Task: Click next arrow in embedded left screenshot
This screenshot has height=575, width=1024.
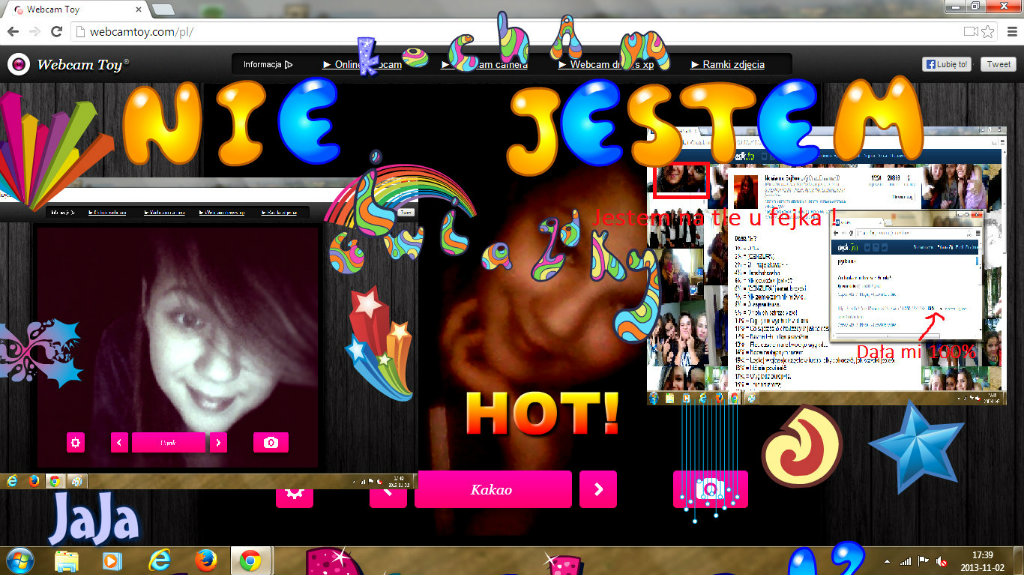Action: coord(218,442)
